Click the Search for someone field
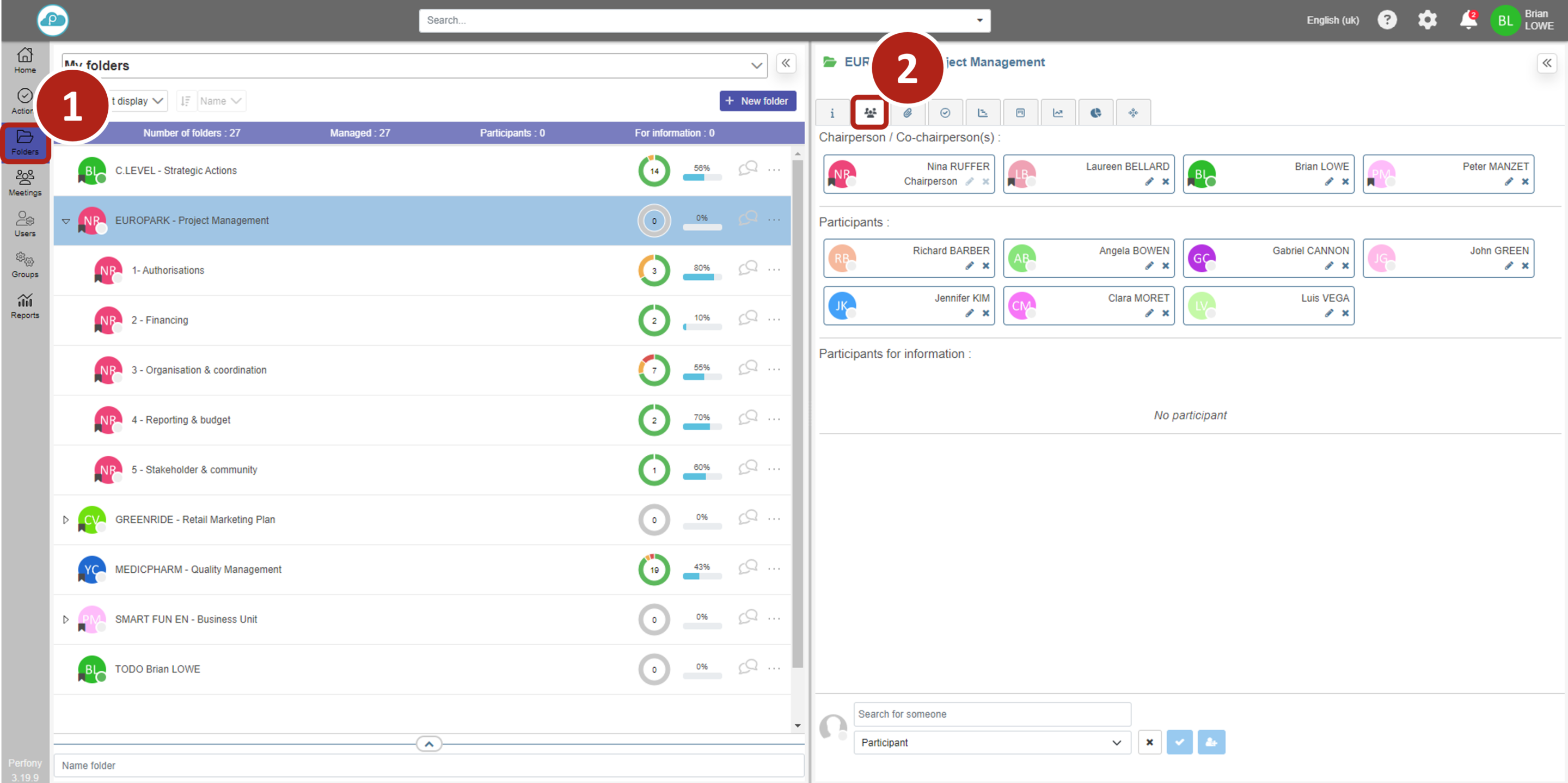Image resolution: width=1568 pixels, height=783 pixels. pos(991,714)
